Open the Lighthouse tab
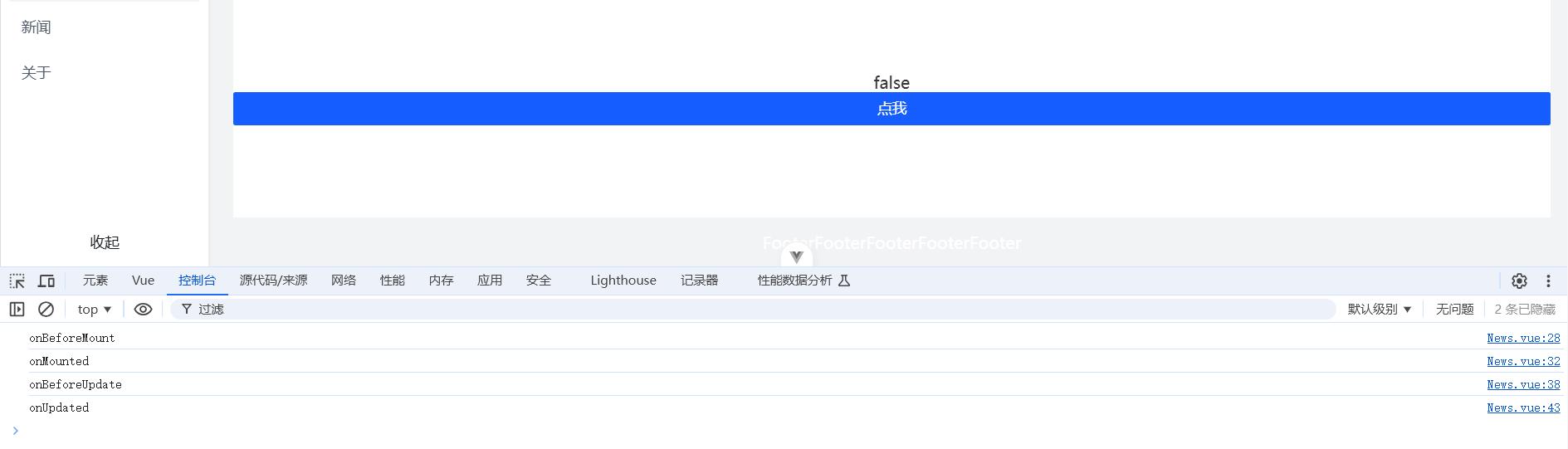Viewport: 1568px width, 449px height. click(623, 281)
